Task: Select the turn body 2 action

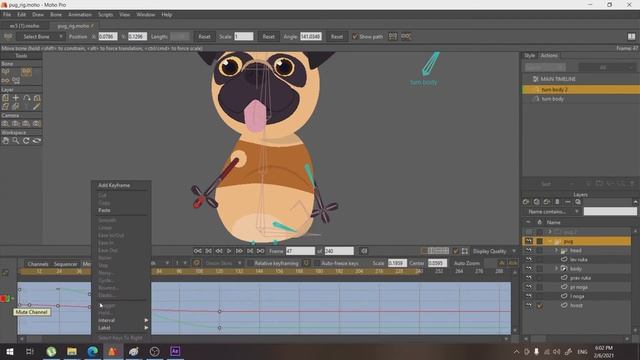Action: 581,89
